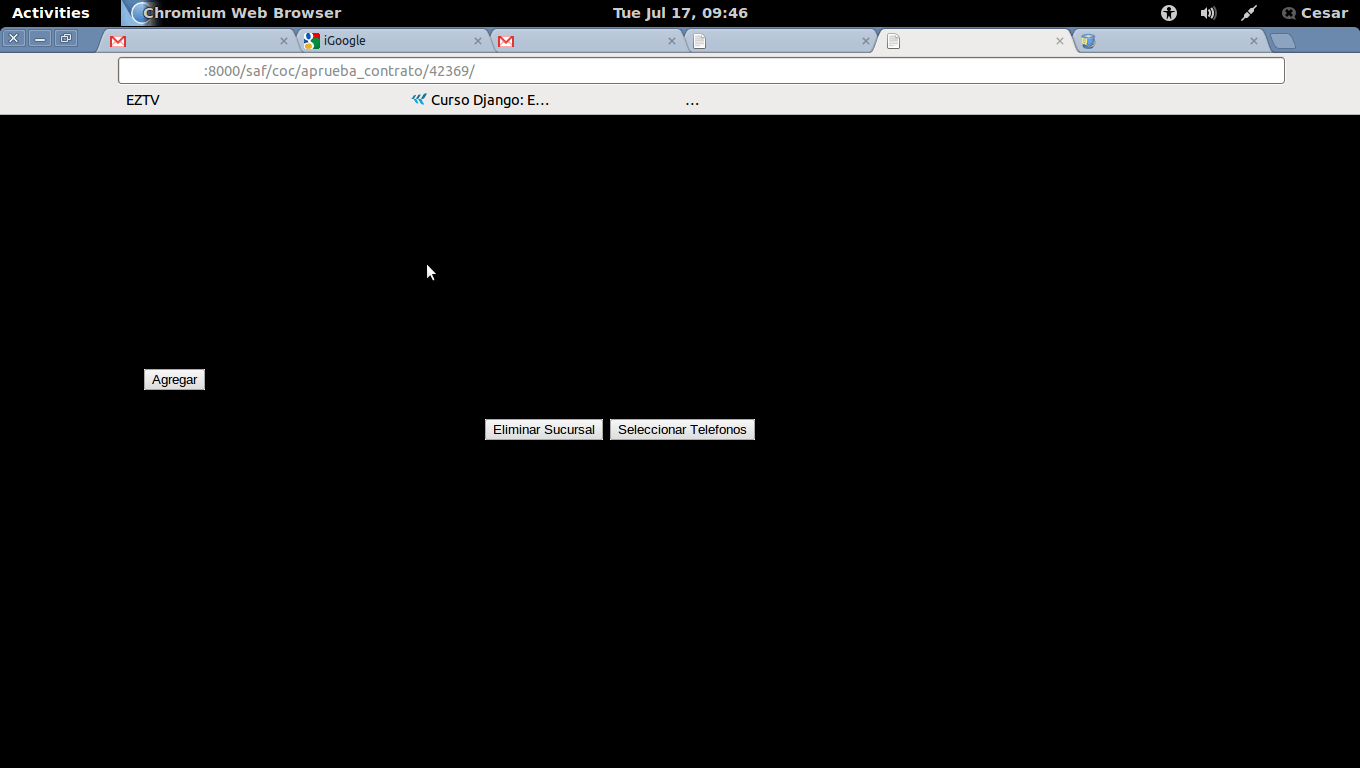Click the Chromium Web Browser app menu
The width and height of the screenshot is (1360, 768).
tap(232, 13)
